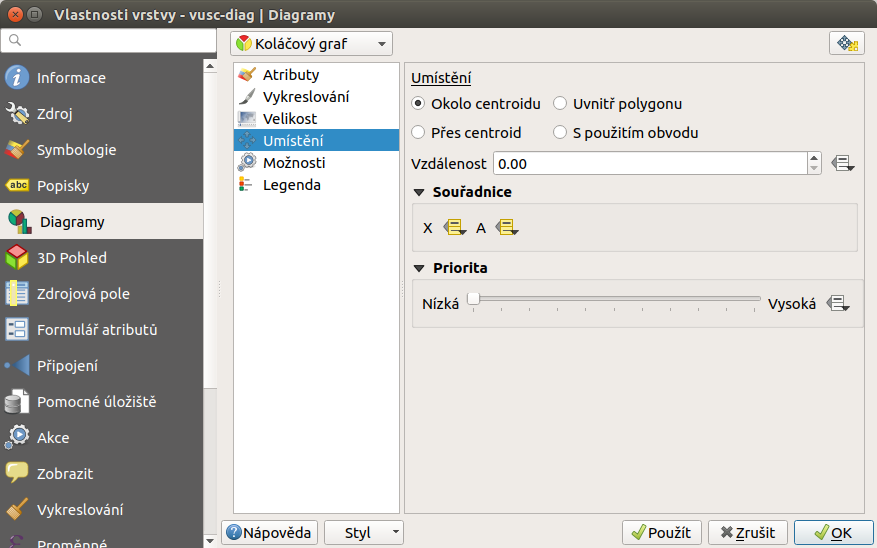Click the X coordinate data-defined override icon
Screen dimensions: 877x548
pyautogui.click(x=455, y=228)
